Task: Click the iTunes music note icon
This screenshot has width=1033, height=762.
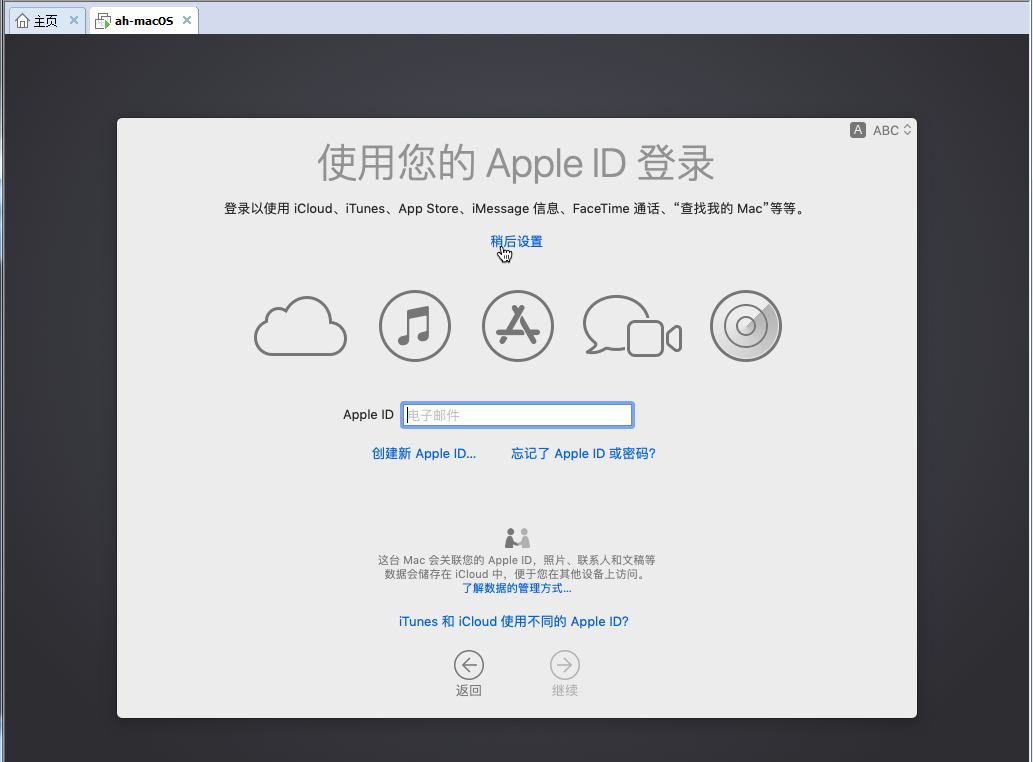Action: (x=415, y=327)
